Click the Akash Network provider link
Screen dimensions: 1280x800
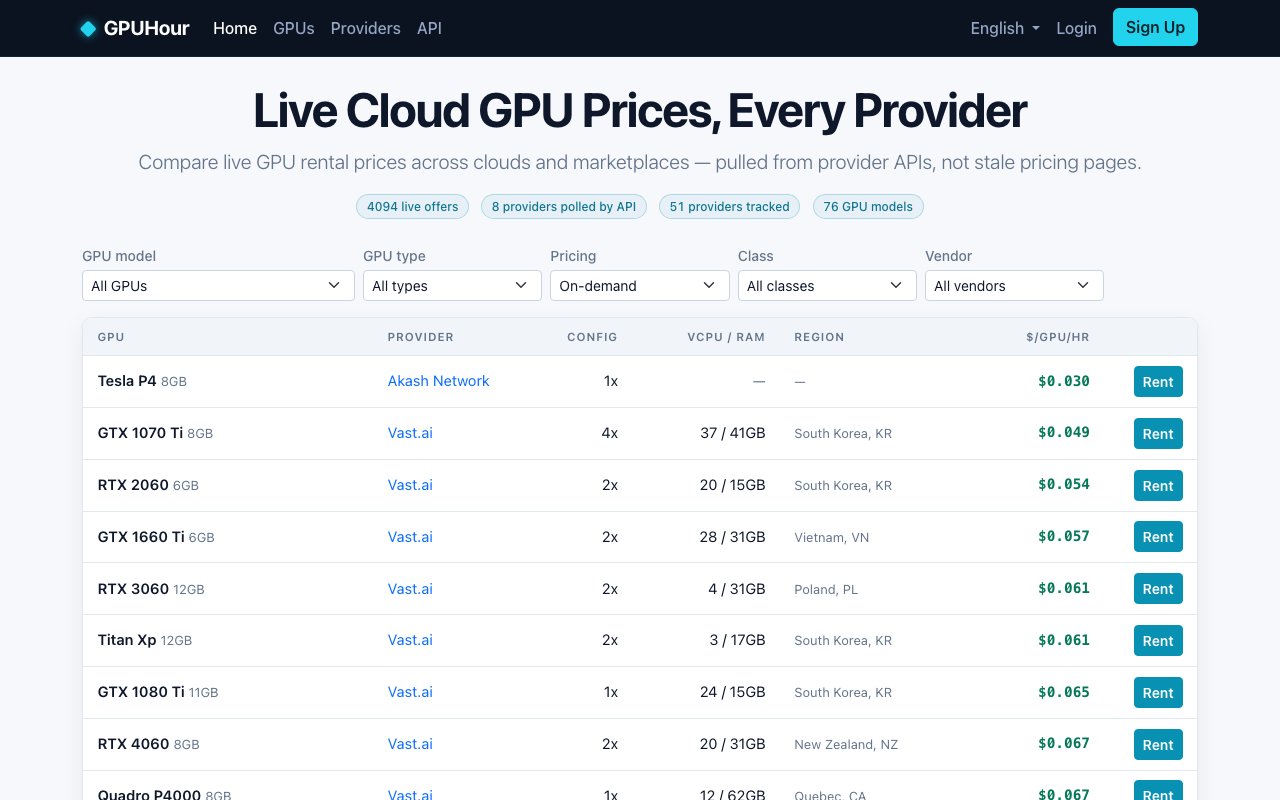click(x=439, y=381)
